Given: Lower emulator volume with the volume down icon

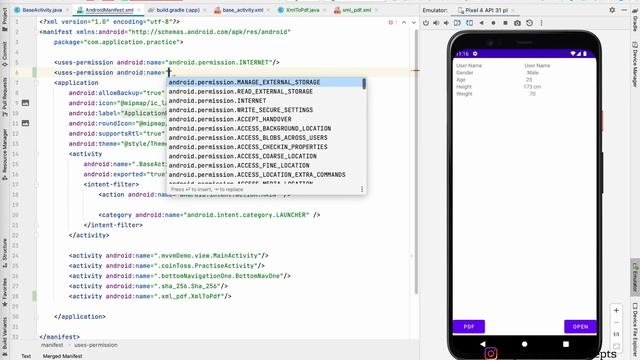Looking at the screenshot, I should pyautogui.click(x=447, y=23).
